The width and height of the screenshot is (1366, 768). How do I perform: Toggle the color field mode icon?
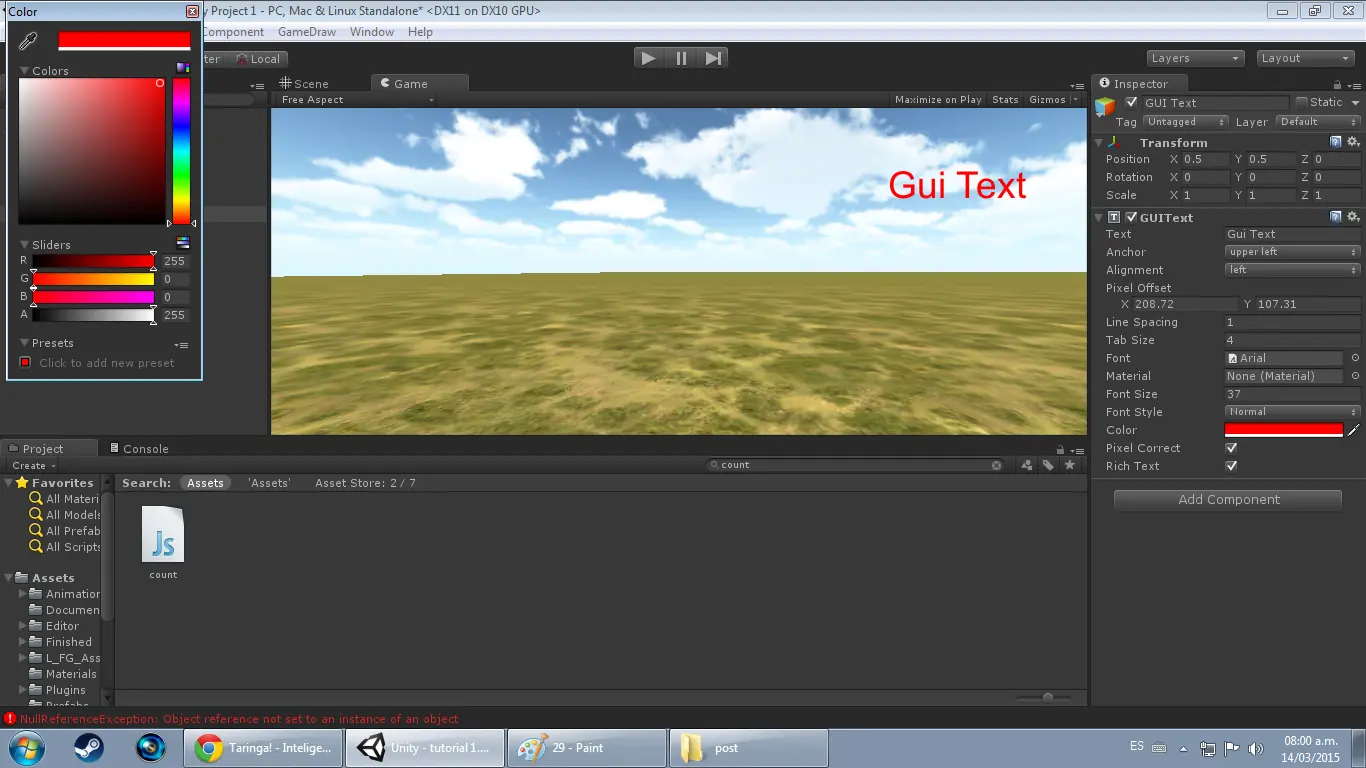pyautogui.click(x=182, y=69)
